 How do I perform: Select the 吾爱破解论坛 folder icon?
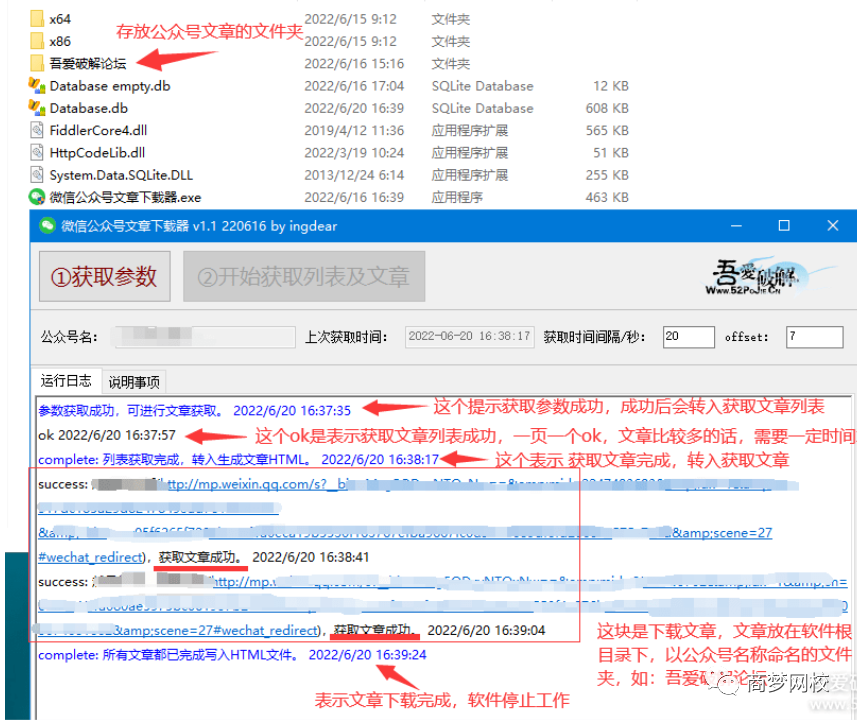click(37, 63)
